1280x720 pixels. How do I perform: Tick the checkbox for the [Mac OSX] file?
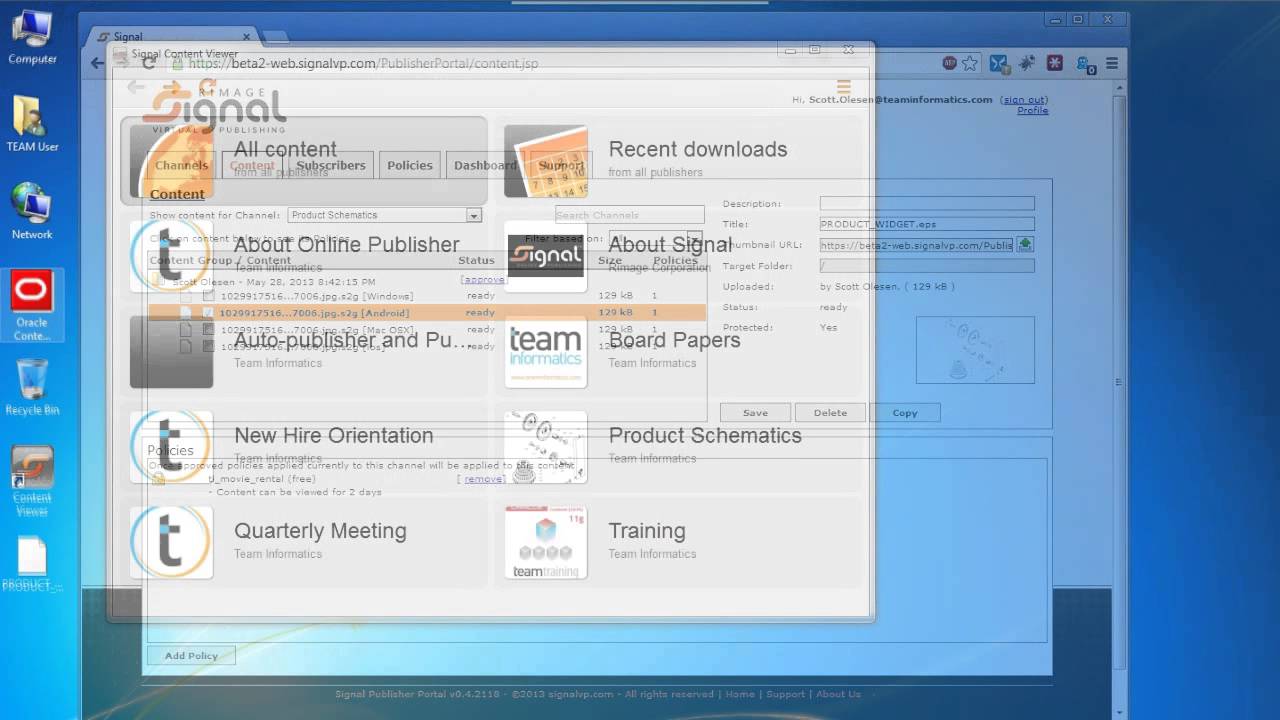(x=208, y=330)
